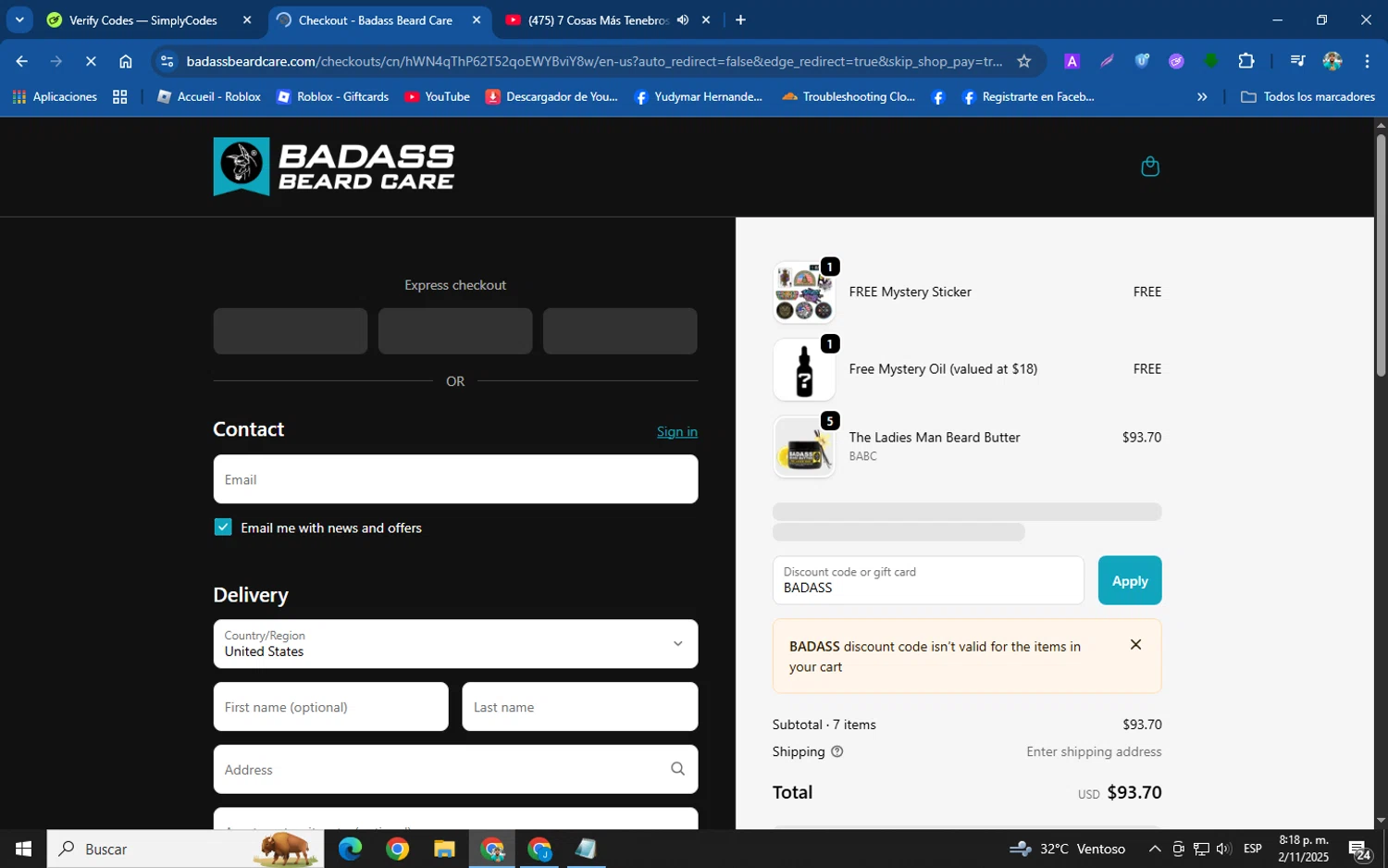
Task: Focus the Email input field
Action: pyautogui.click(x=455, y=479)
